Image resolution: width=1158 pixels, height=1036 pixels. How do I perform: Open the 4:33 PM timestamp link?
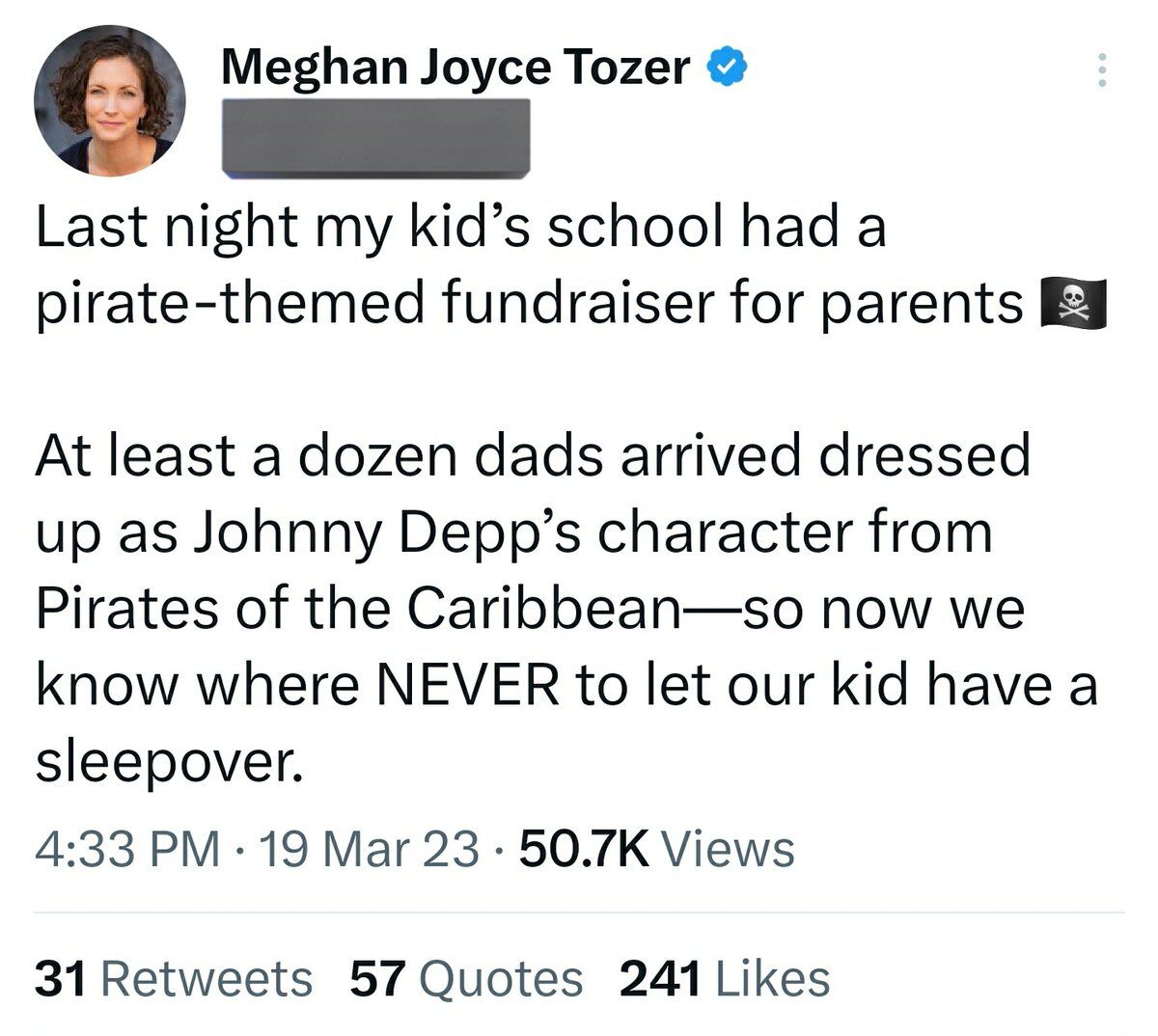tap(126, 849)
